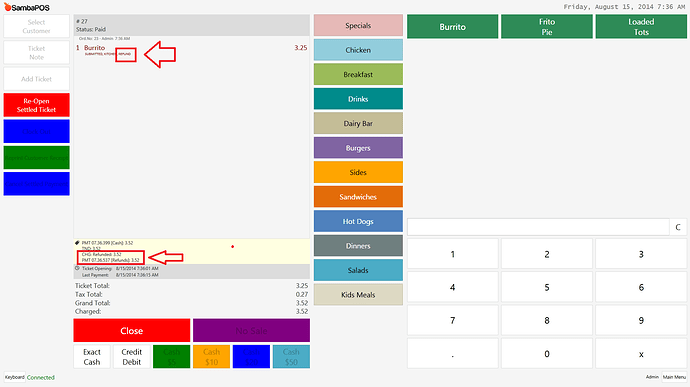
Task: Add a Burrito to the ticket
Action: [x=452, y=27]
